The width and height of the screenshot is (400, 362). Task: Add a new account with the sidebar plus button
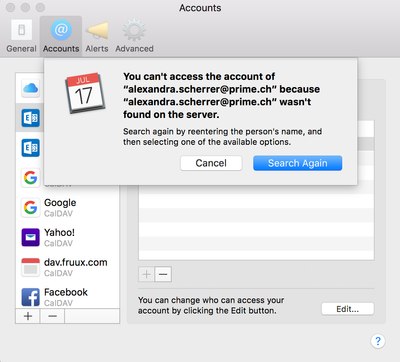[28, 316]
